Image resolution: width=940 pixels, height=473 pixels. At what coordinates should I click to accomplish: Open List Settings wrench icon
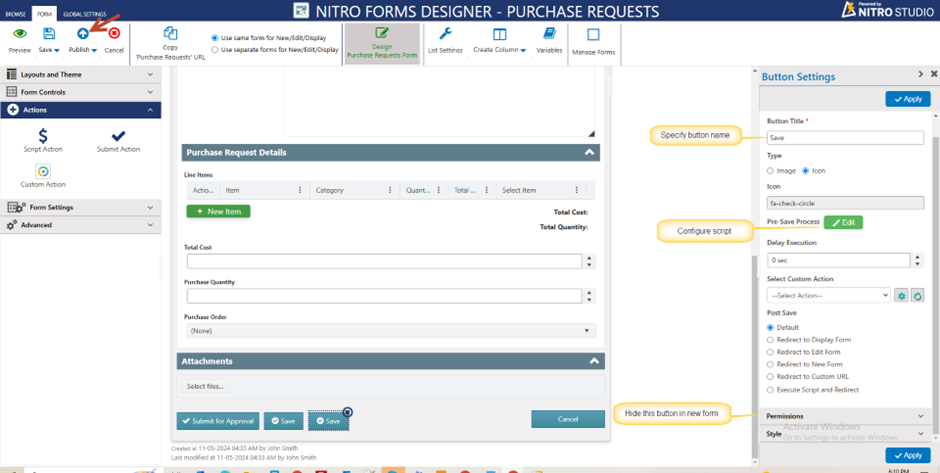[x=445, y=34]
